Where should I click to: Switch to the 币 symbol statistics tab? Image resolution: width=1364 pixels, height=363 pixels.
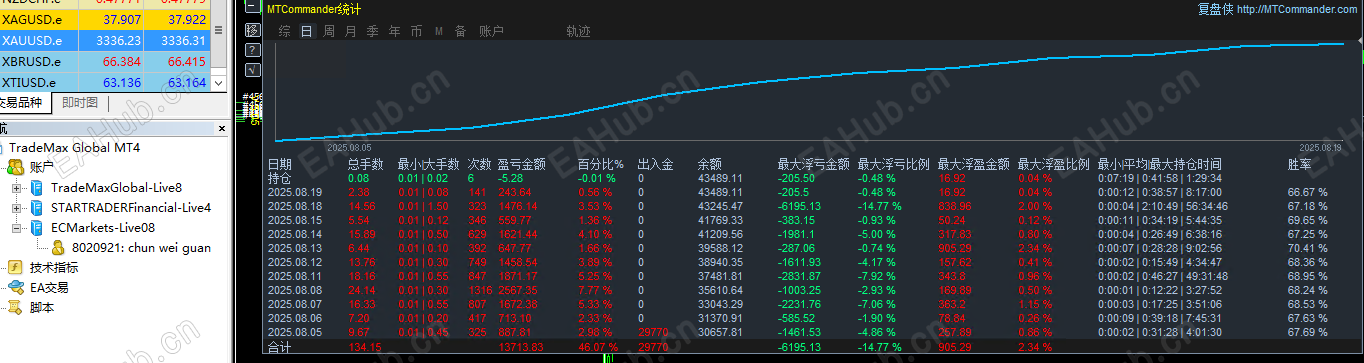(417, 31)
